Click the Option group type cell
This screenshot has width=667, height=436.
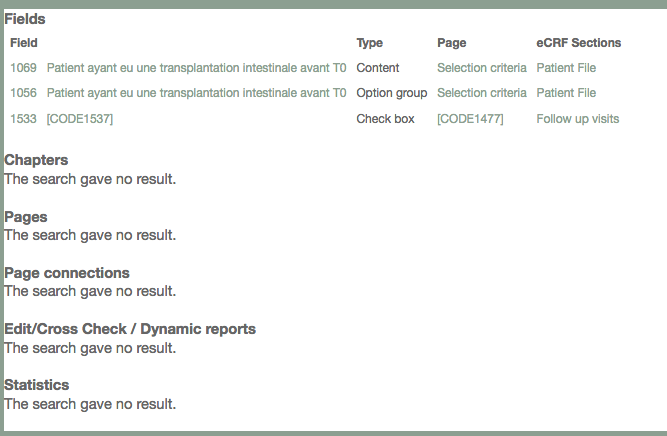coord(391,93)
